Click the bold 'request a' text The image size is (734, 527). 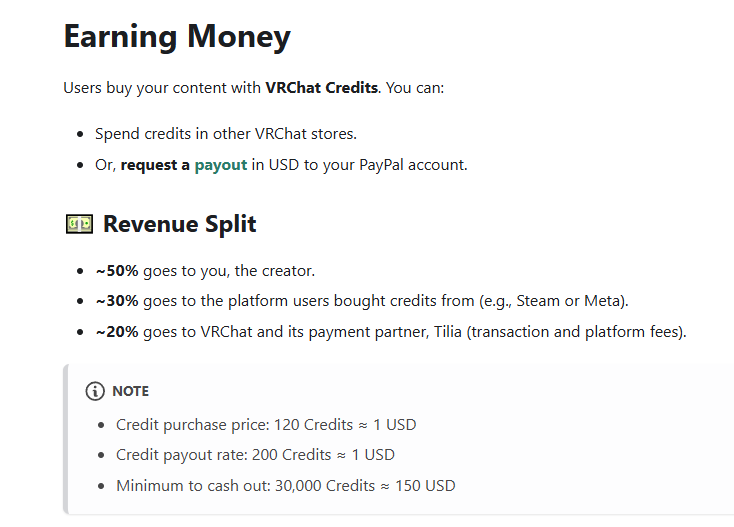(x=155, y=165)
